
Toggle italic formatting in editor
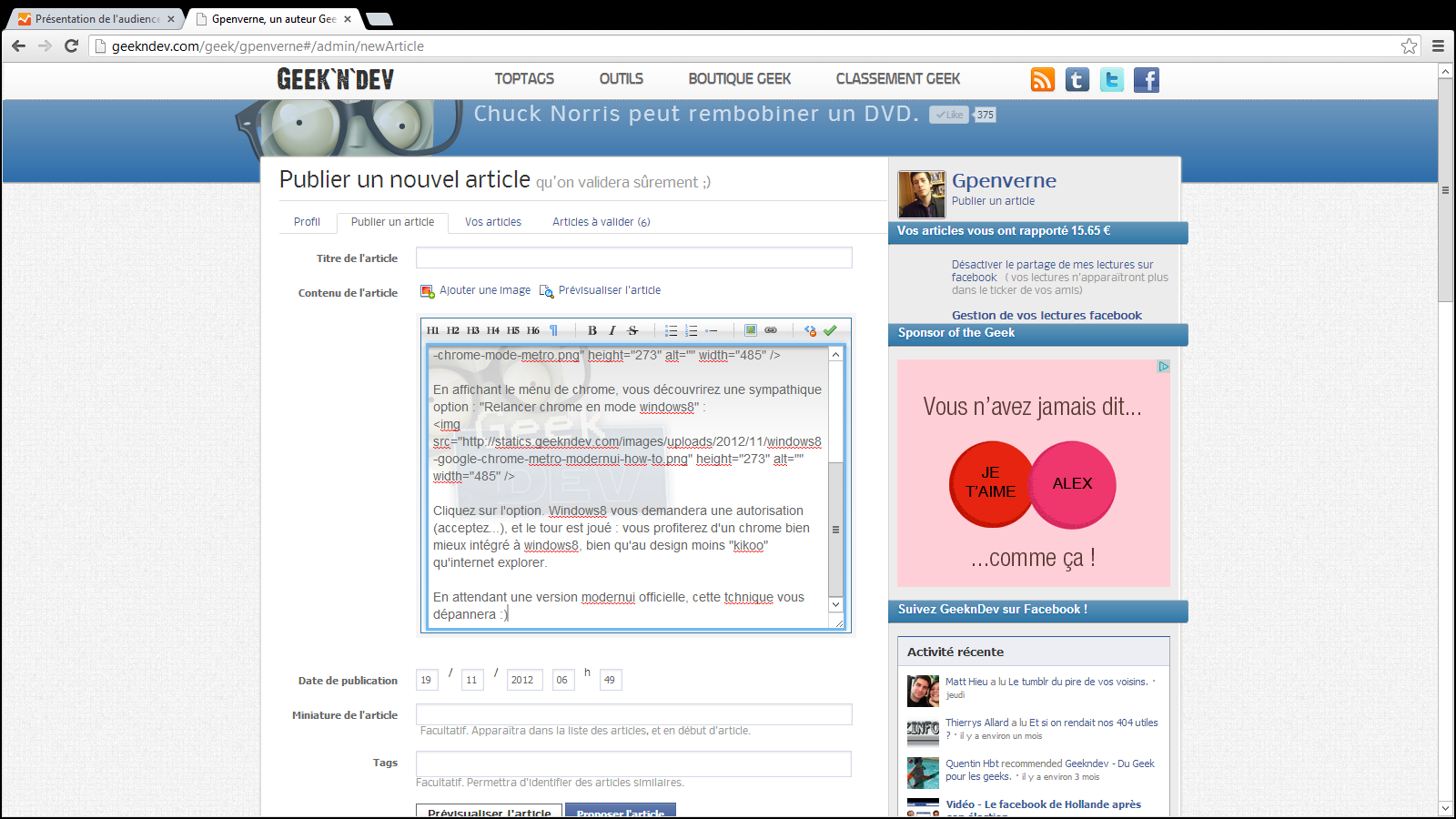612,330
